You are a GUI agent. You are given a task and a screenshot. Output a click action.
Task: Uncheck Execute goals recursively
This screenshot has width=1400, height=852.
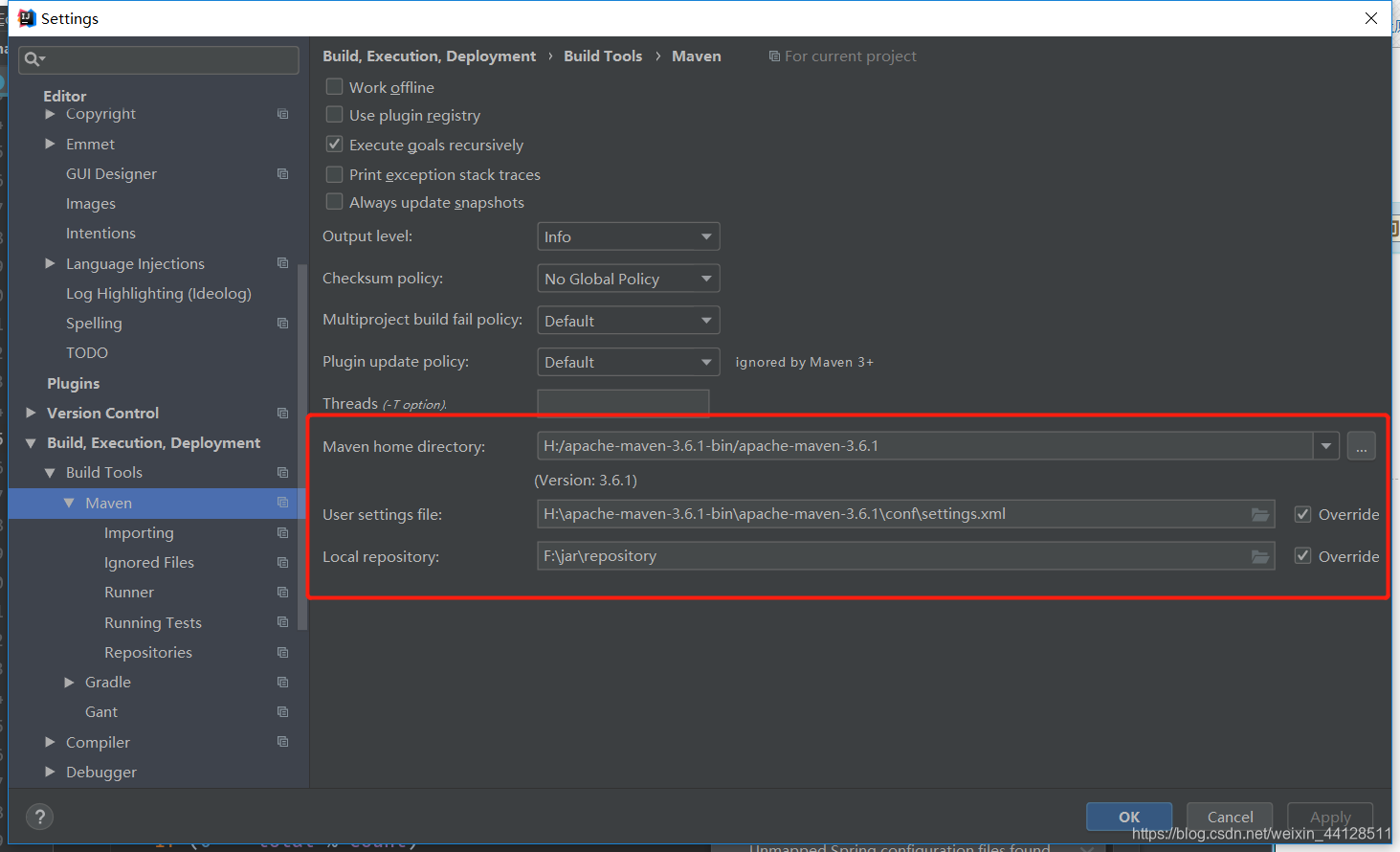[334, 145]
